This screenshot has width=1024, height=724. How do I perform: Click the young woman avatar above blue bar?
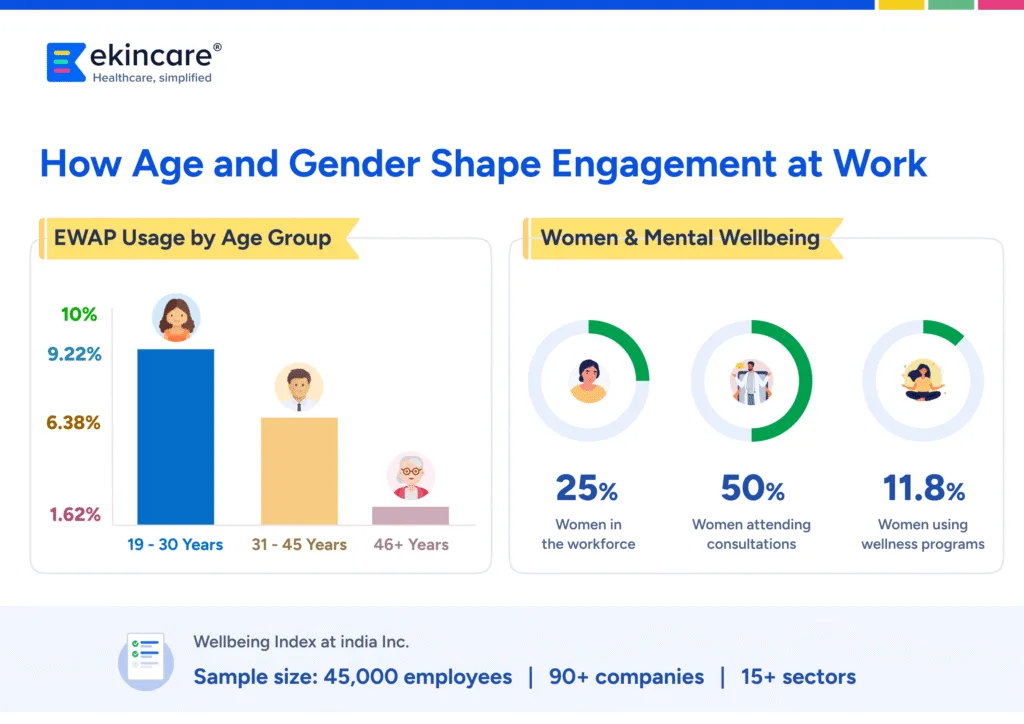(176, 319)
